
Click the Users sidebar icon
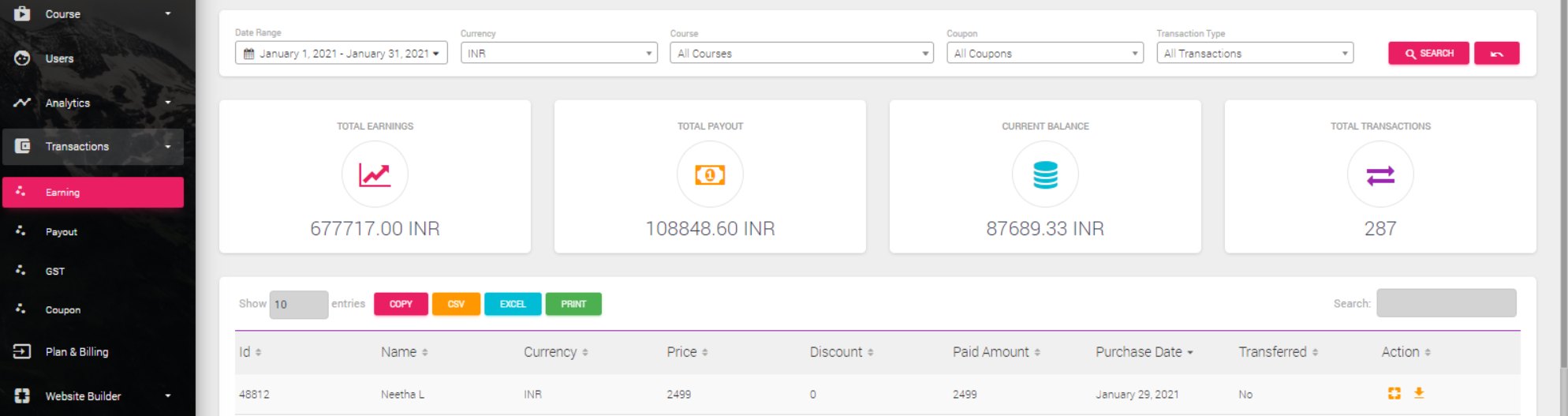point(22,58)
